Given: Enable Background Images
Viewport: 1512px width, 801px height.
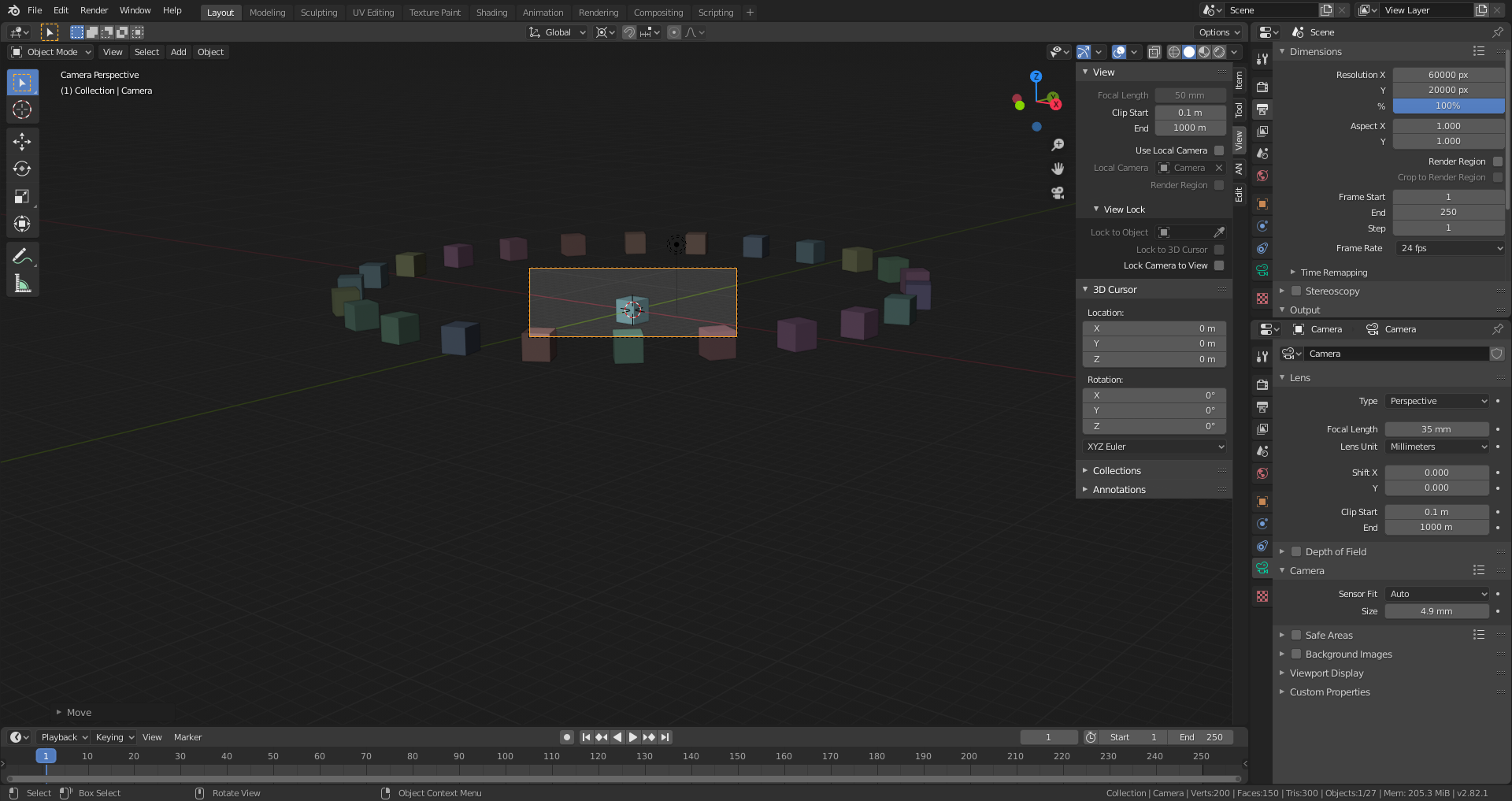Looking at the screenshot, I should pyautogui.click(x=1295, y=654).
